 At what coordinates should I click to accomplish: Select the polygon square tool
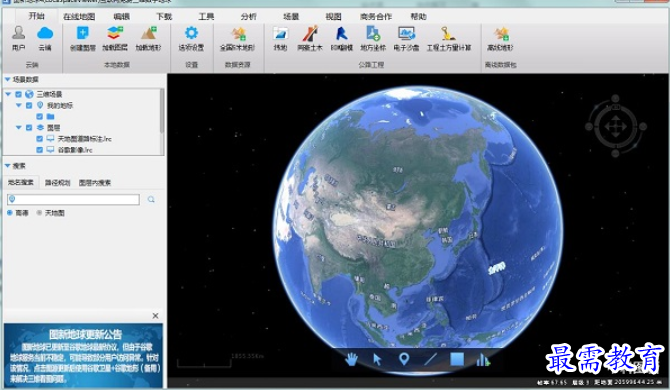click(x=457, y=359)
